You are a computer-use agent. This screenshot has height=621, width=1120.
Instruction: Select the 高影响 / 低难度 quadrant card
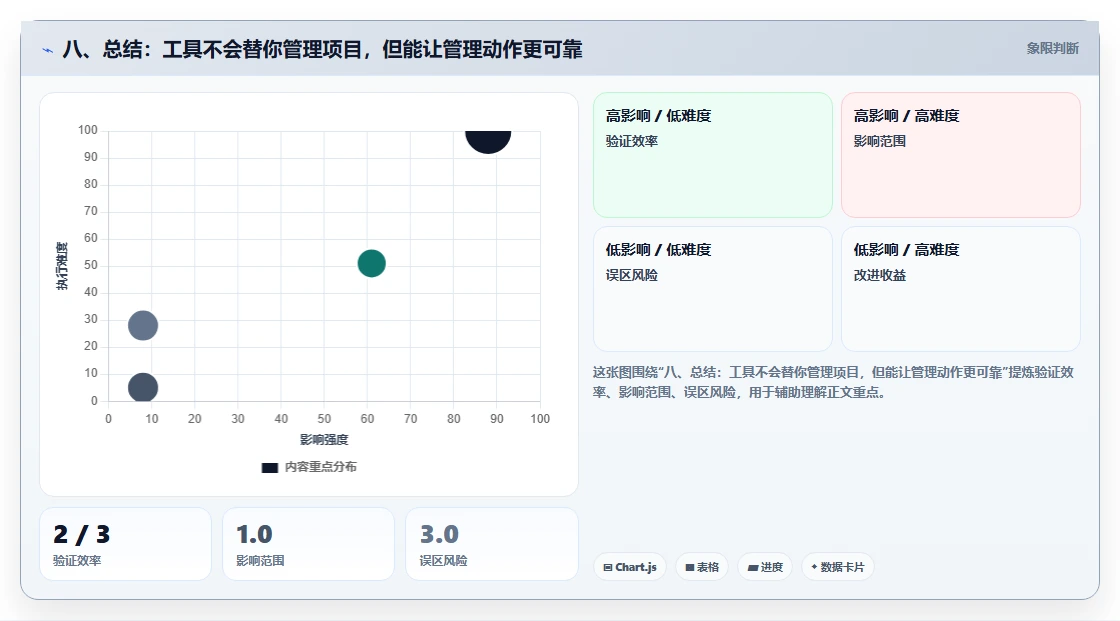click(x=713, y=155)
